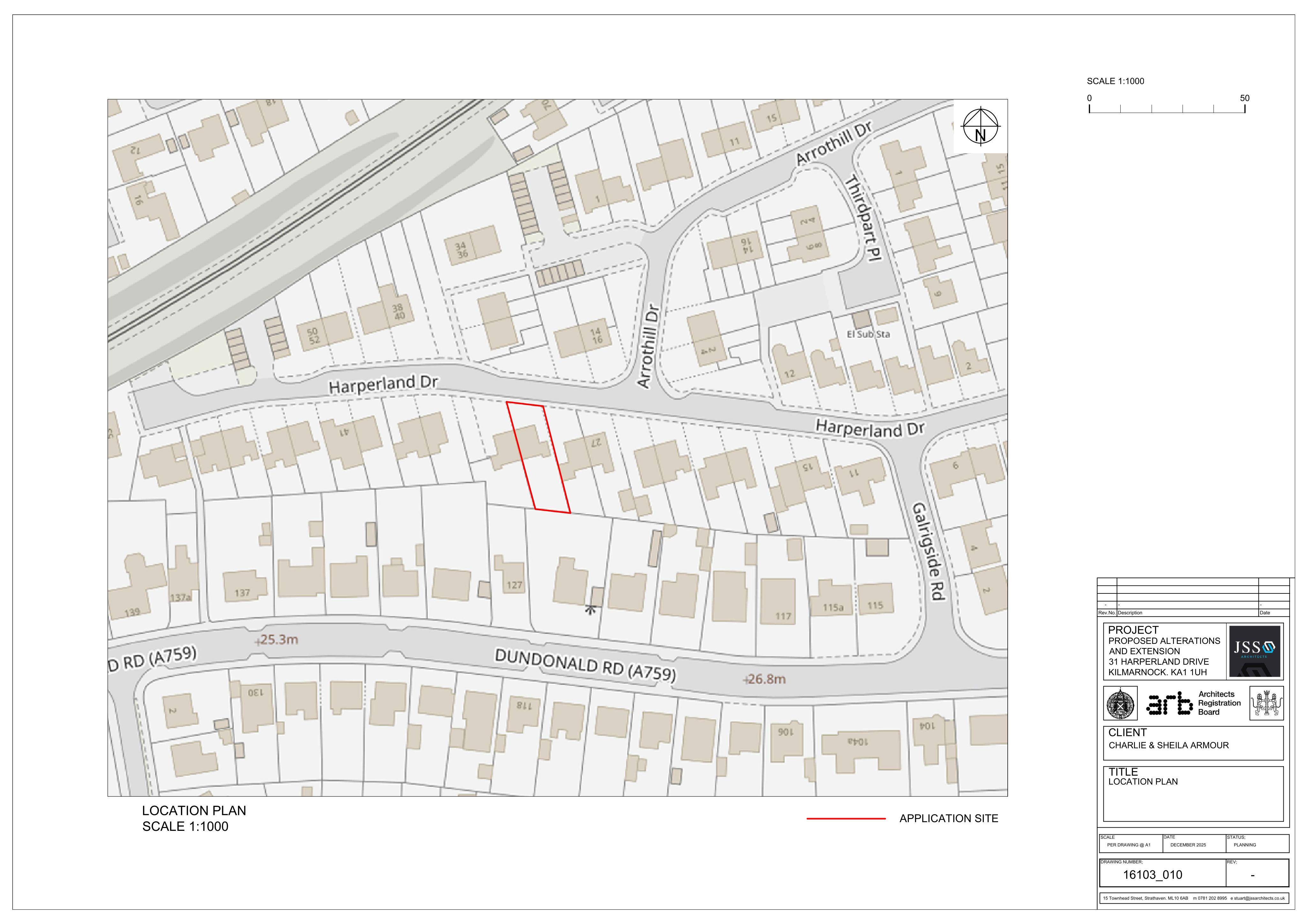This screenshot has width=1307, height=924.
Task: Click the '25.3m' spot height
Action: click(279, 639)
